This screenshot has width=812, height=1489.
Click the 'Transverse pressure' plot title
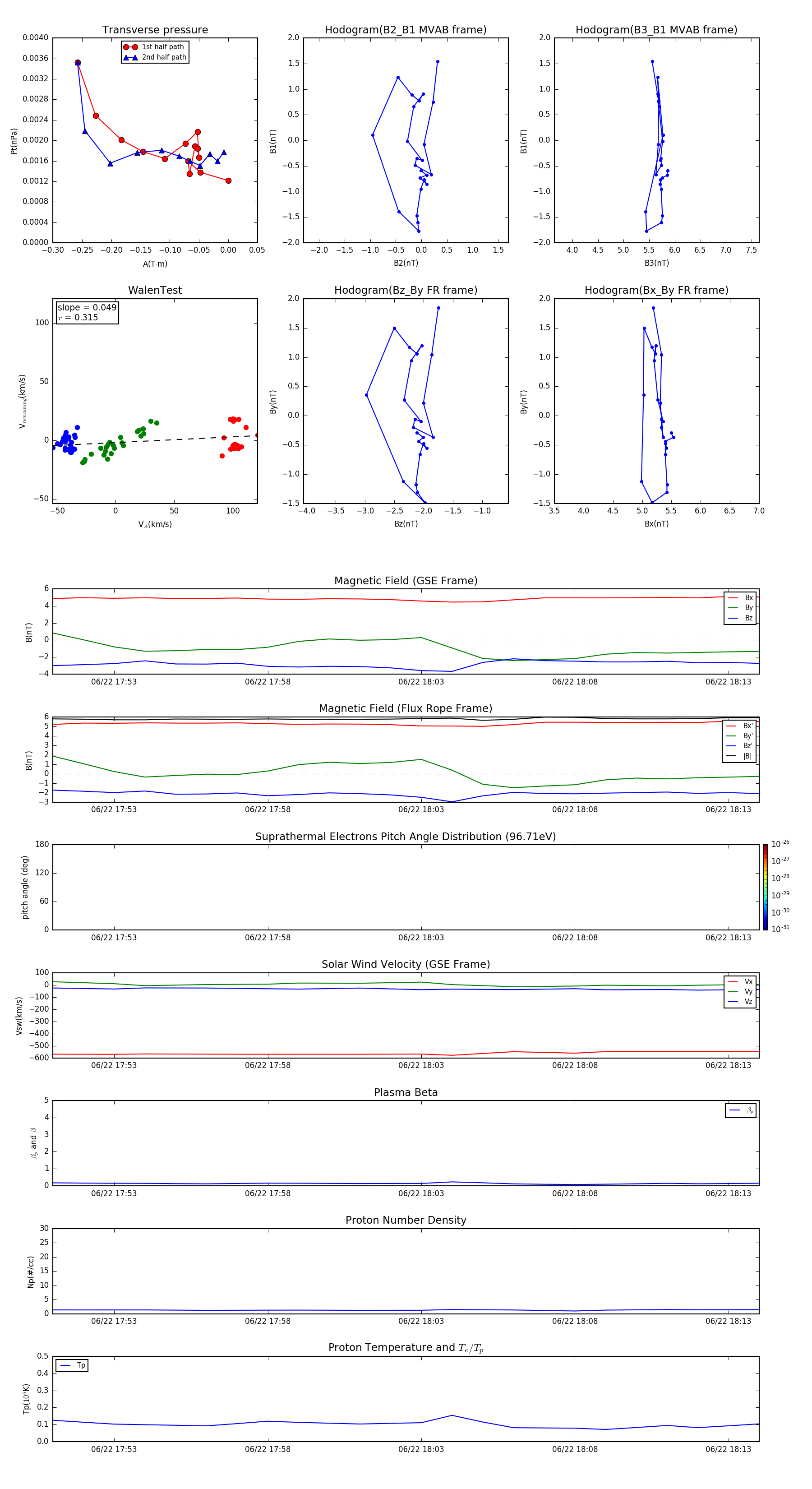[155, 30]
